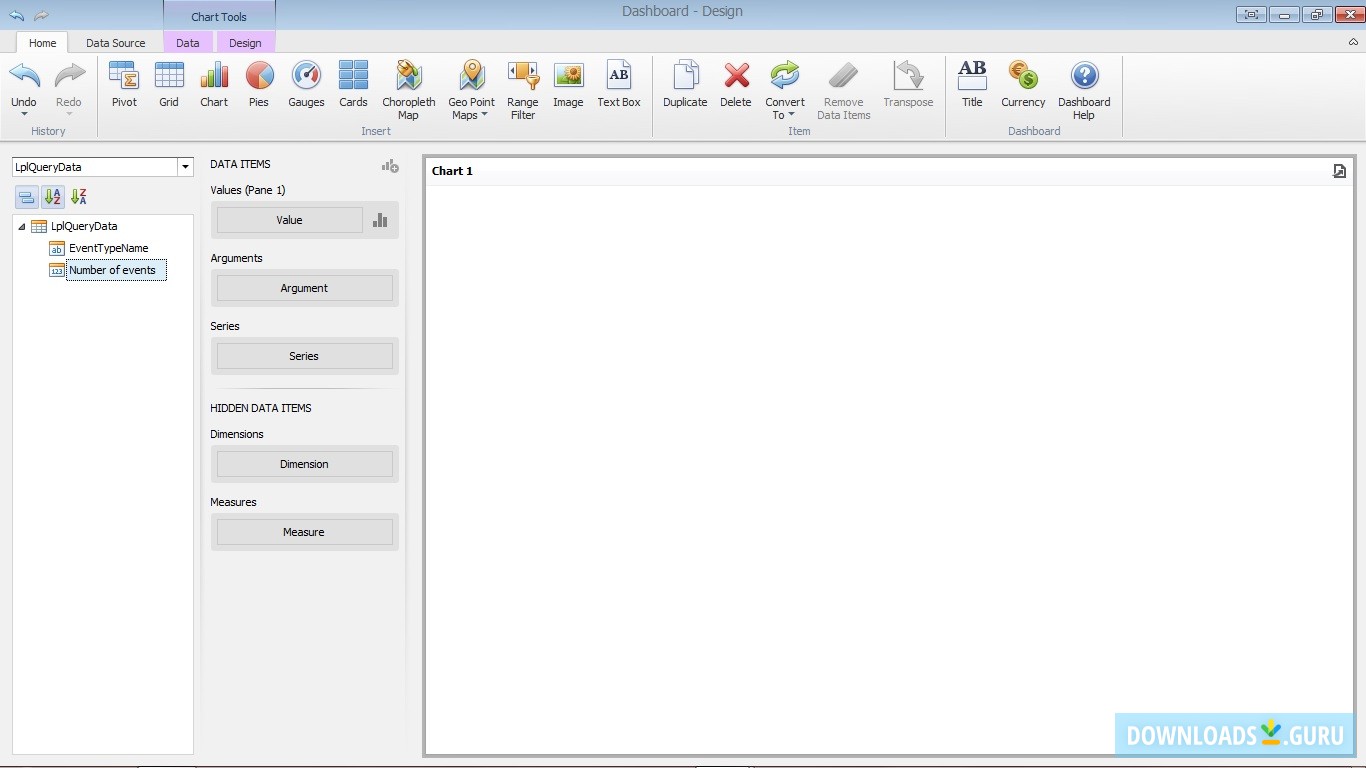Insert a Gauges item
The width and height of the screenshot is (1366, 768).
(306, 84)
